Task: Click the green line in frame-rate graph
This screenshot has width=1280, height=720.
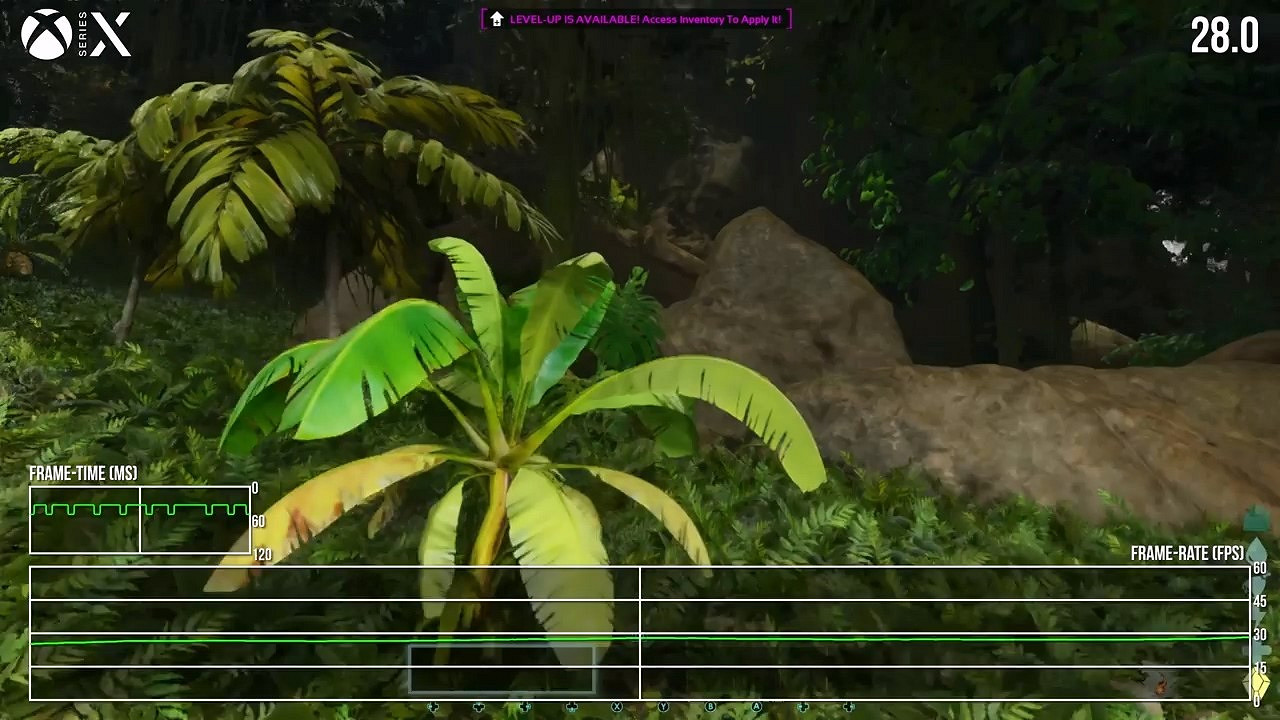Action: (x=640, y=638)
